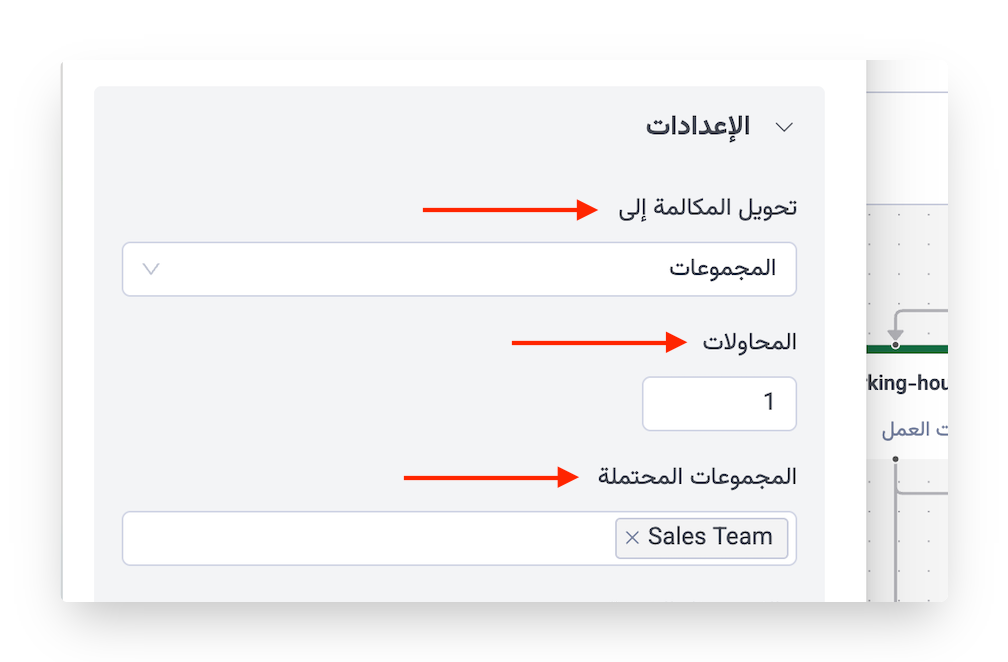Click the dropdown arrow of call transfer field
This screenshot has height=662, width=1008.
click(x=151, y=269)
